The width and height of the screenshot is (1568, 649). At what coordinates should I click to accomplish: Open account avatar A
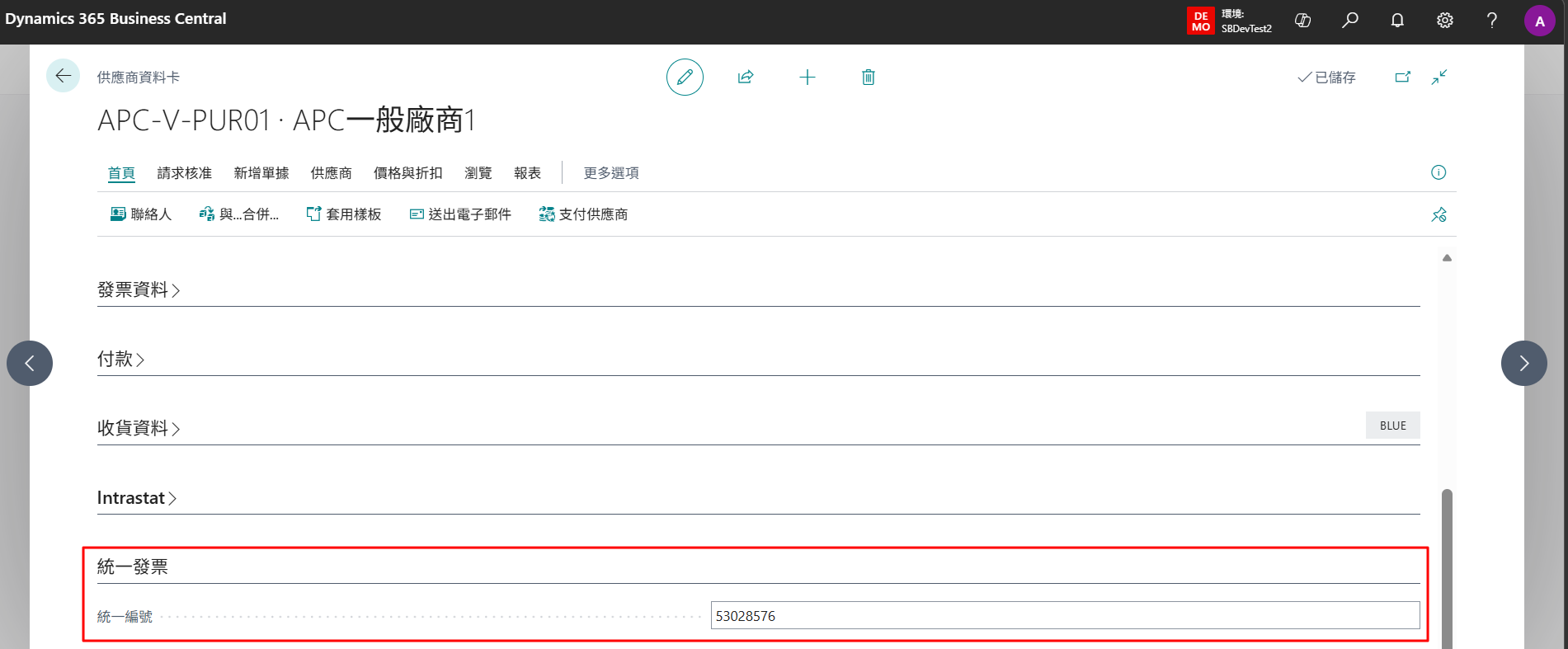(1540, 21)
